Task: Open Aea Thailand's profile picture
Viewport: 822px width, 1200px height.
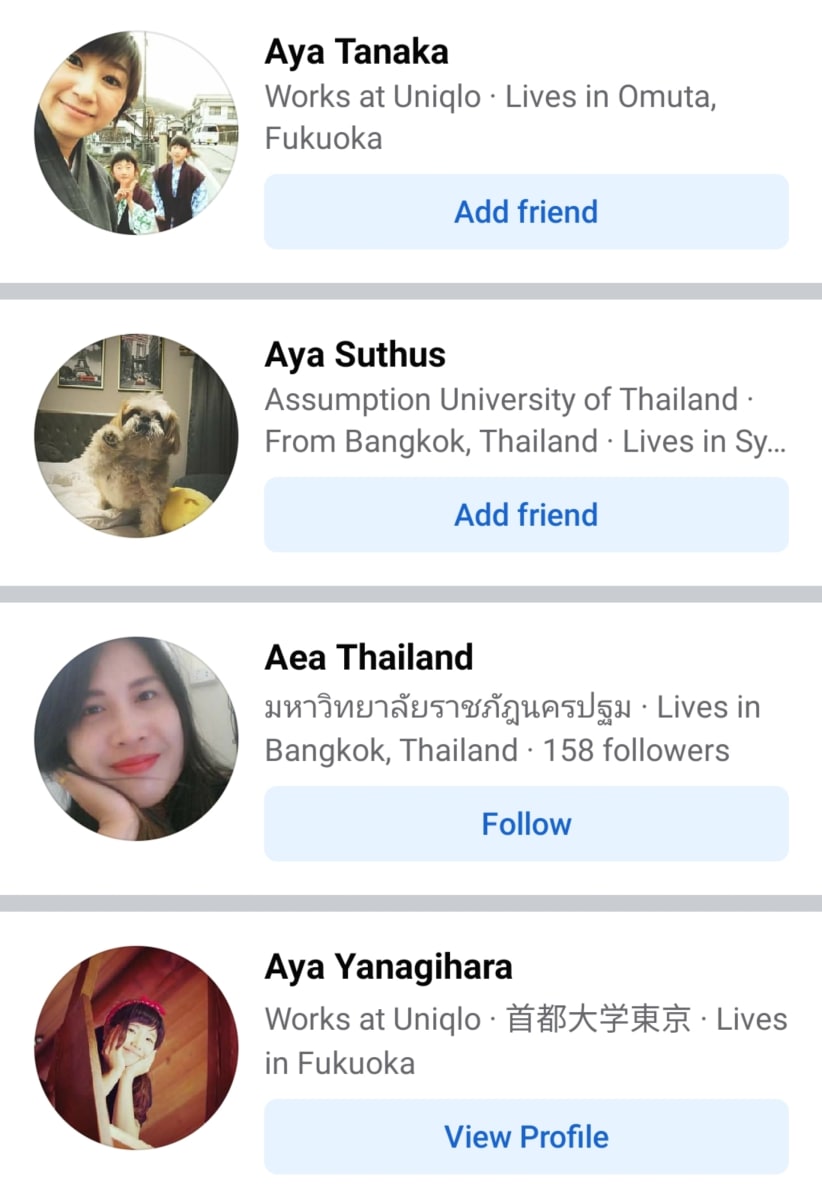Action: [136, 739]
